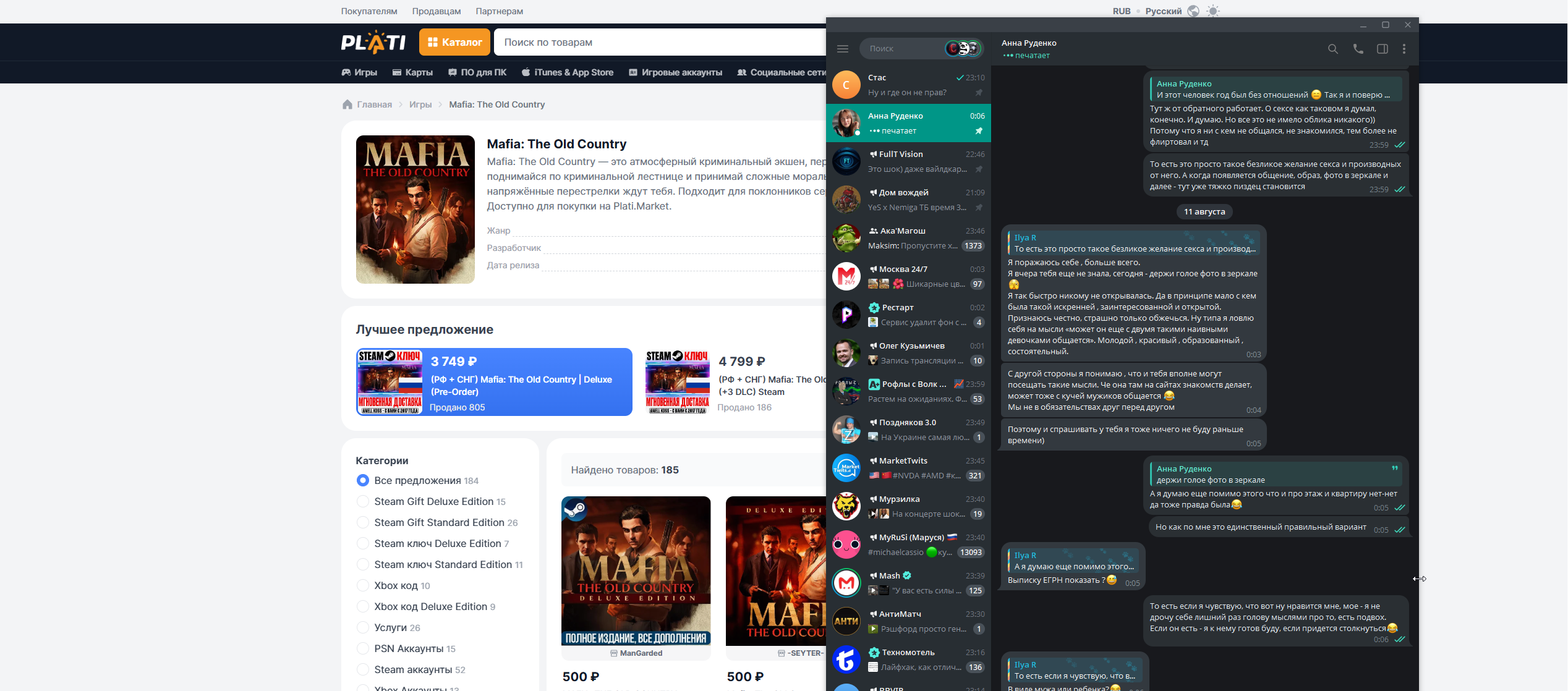Select Все предложения radio option
The width and height of the screenshot is (1568, 691).
click(x=363, y=480)
